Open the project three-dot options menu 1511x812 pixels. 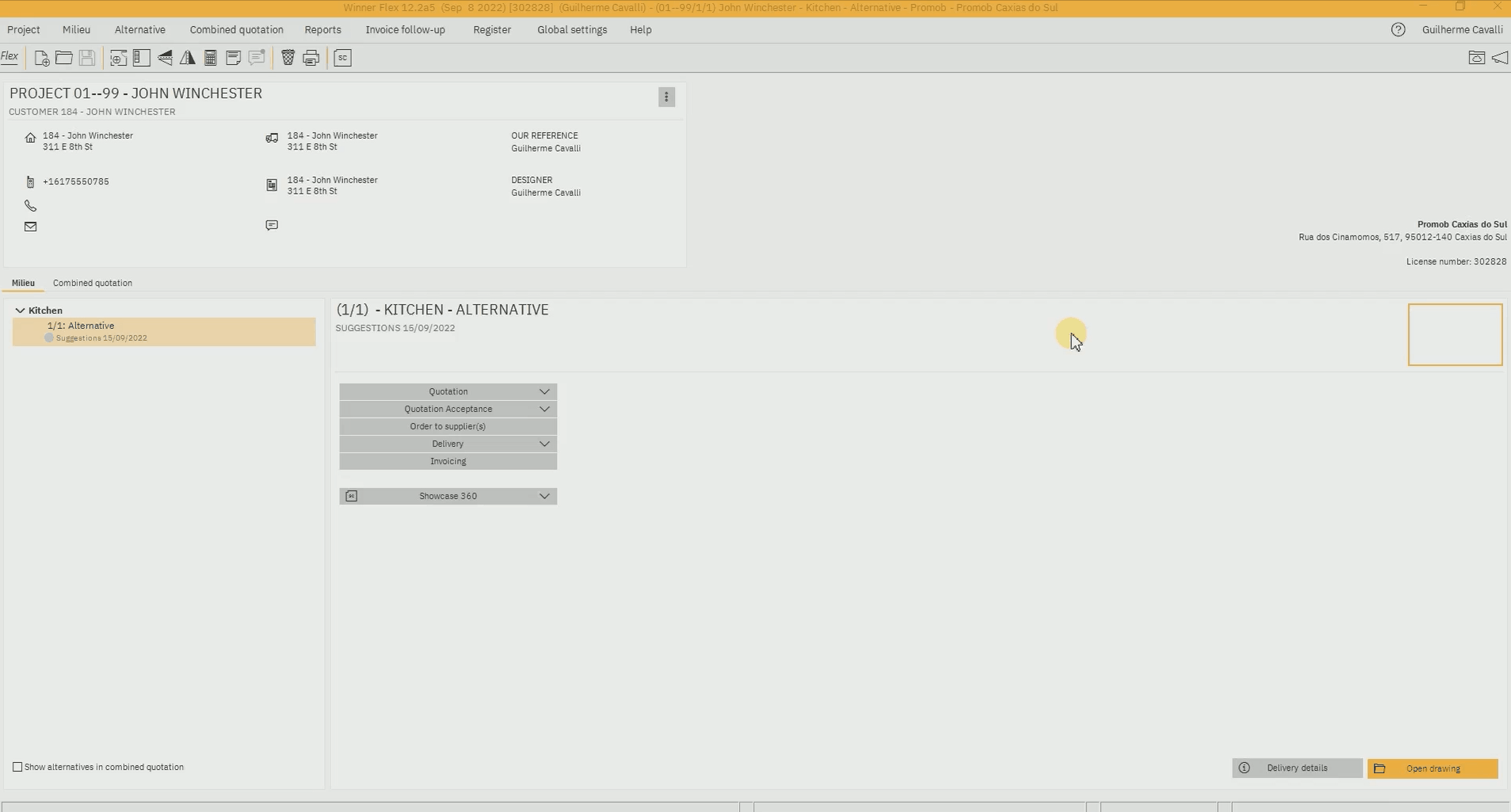coord(666,97)
